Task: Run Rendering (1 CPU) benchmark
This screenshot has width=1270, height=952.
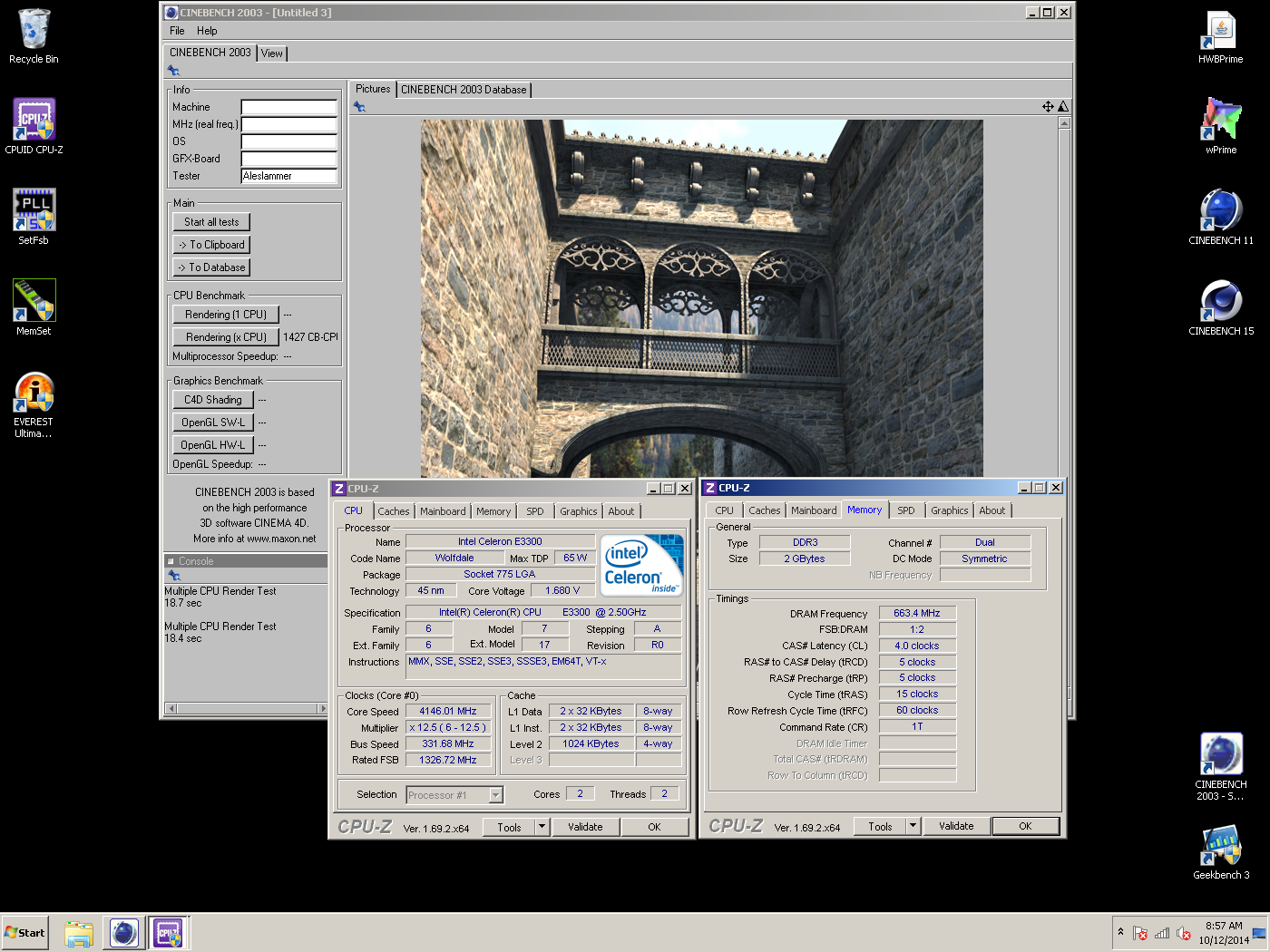Action: point(226,315)
